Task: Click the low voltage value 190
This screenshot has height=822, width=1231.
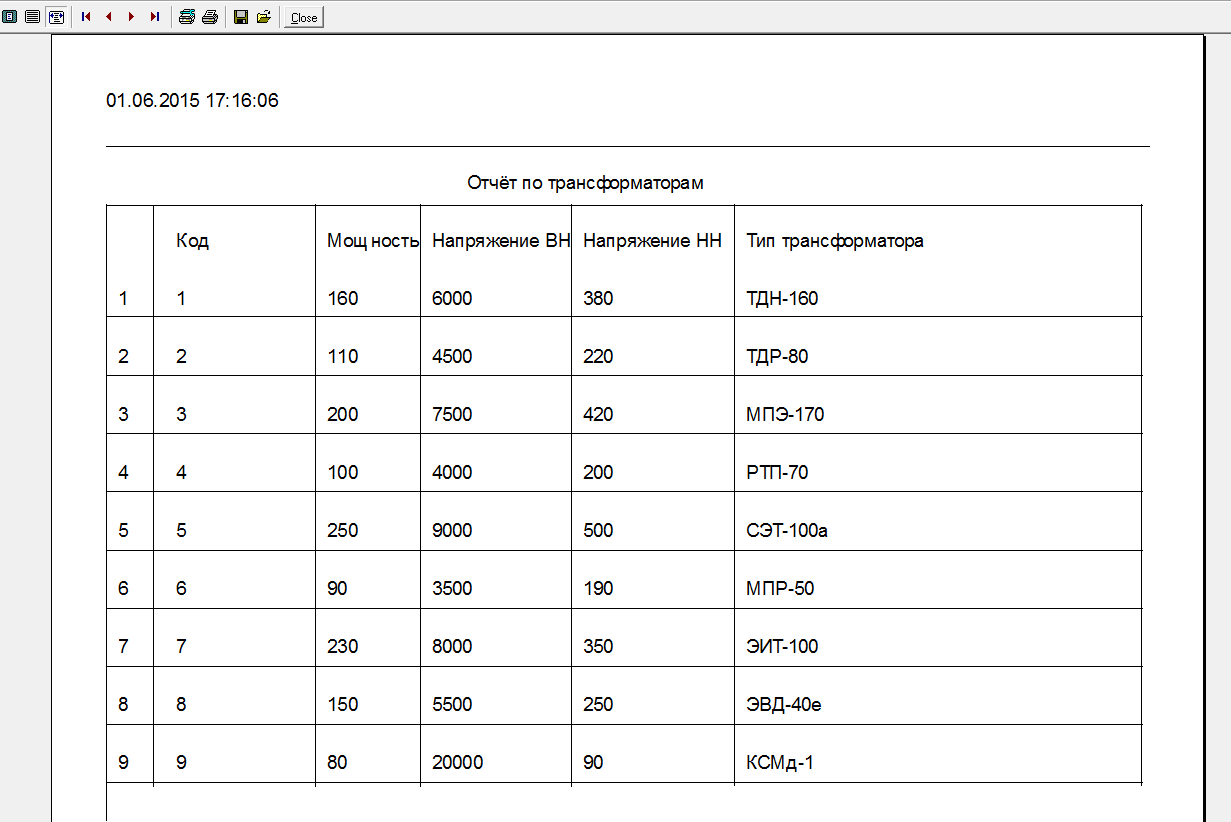Action: [x=598, y=588]
